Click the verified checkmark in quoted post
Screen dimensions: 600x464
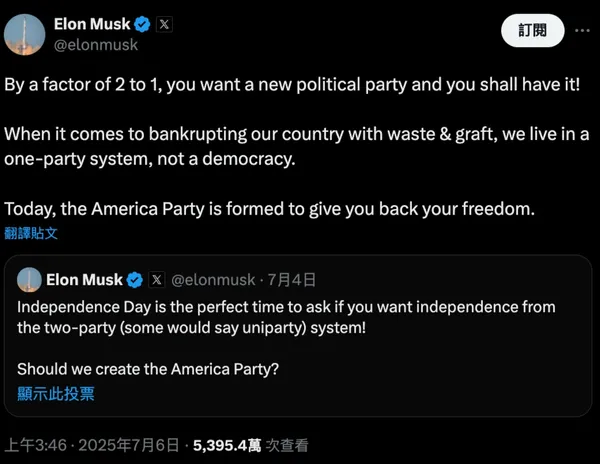[x=134, y=280]
